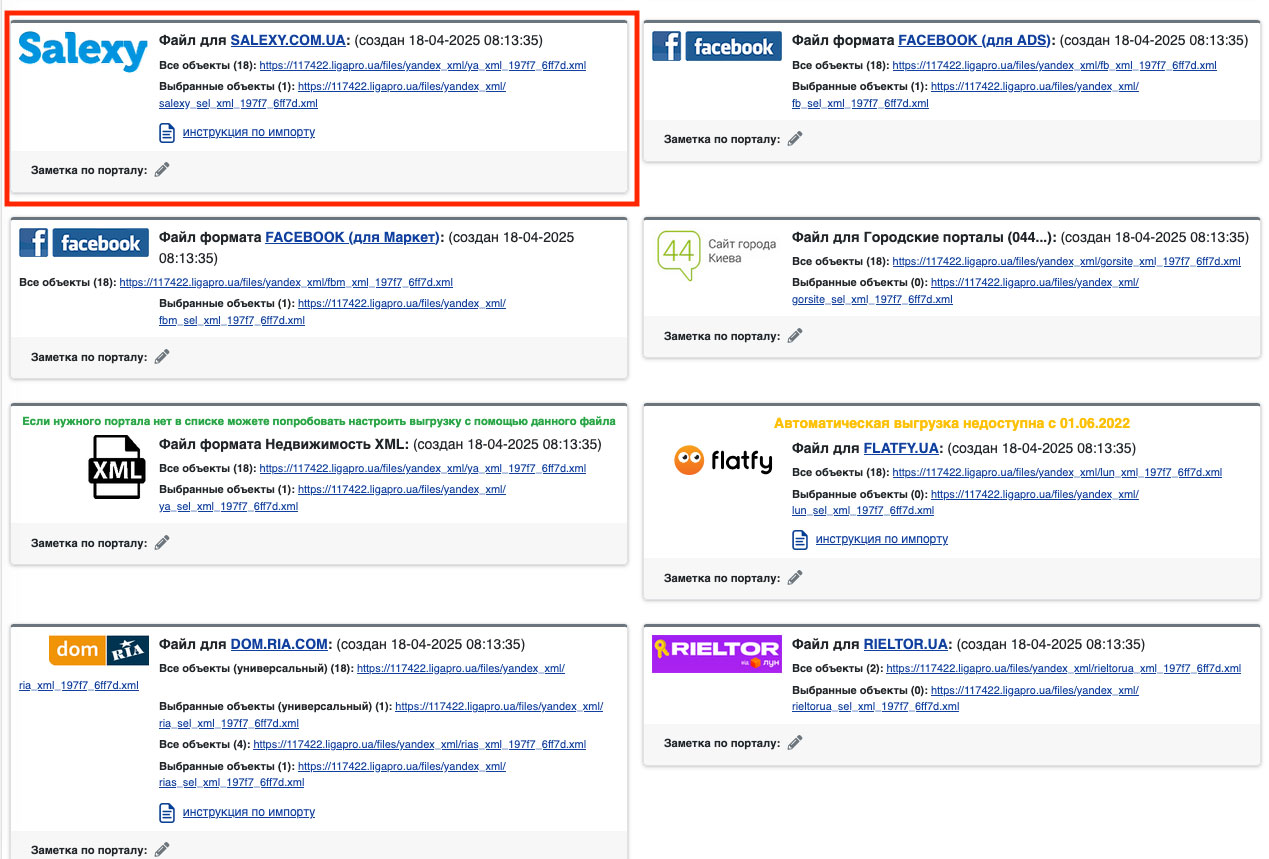This screenshot has width=1269, height=859.
Task: Open the FACEBOOK (для Маркет) link
Action: tap(352, 237)
